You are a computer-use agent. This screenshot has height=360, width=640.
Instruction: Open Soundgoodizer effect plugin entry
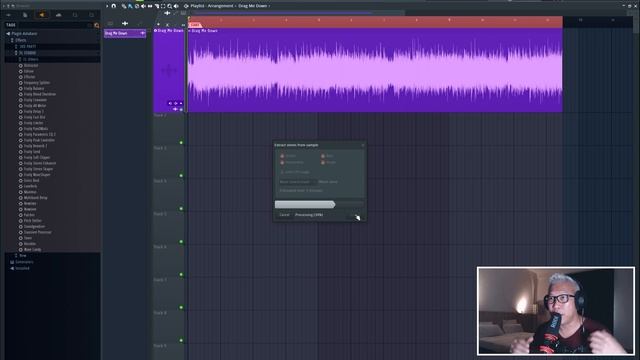point(34,226)
